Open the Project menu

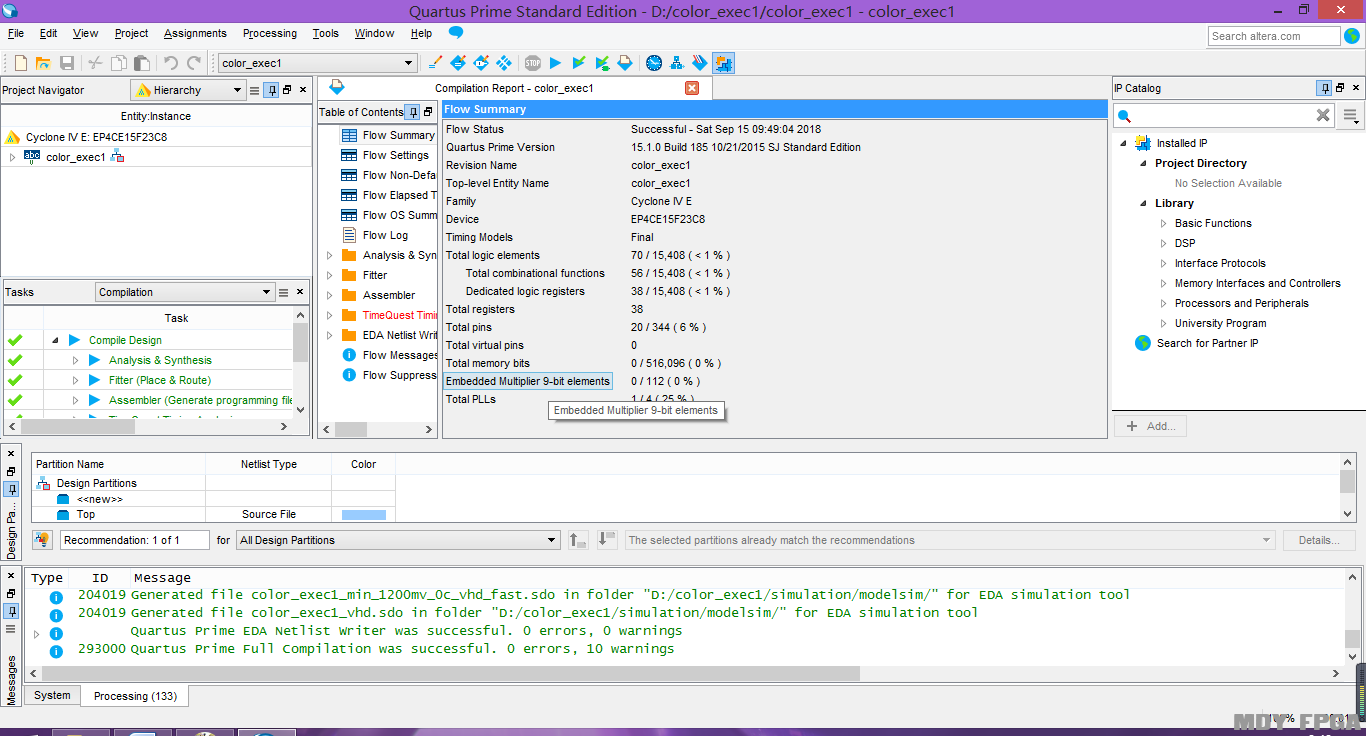[131, 33]
